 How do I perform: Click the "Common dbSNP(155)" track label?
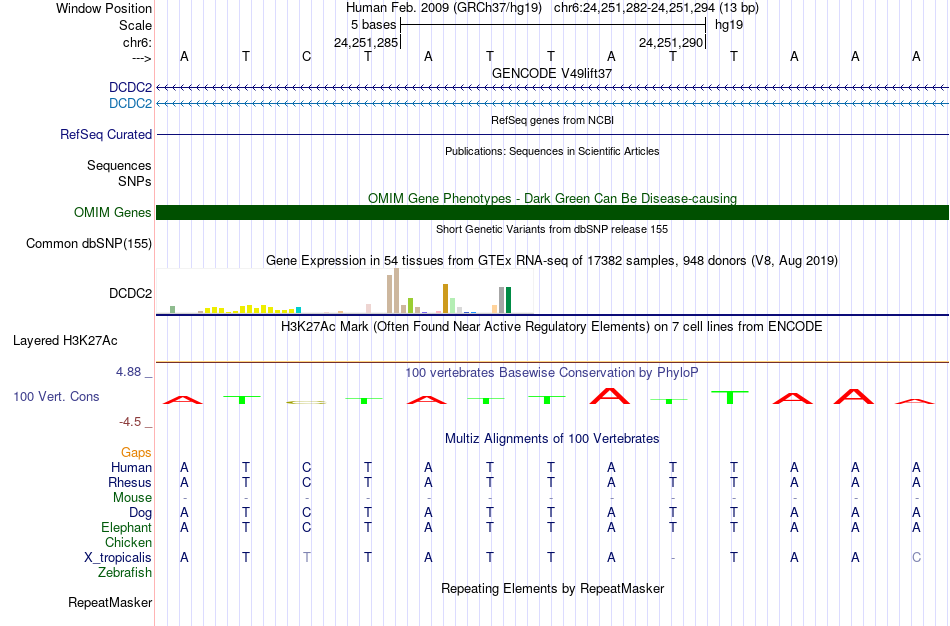[88, 243]
